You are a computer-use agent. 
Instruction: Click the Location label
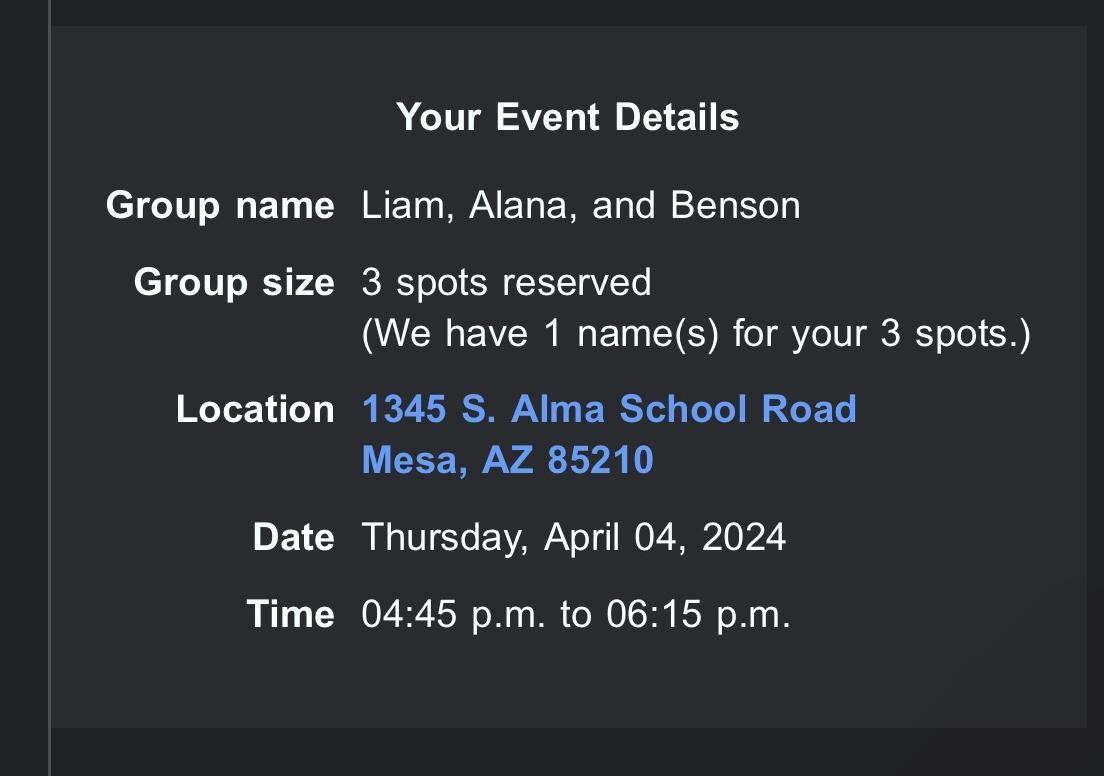click(x=255, y=409)
